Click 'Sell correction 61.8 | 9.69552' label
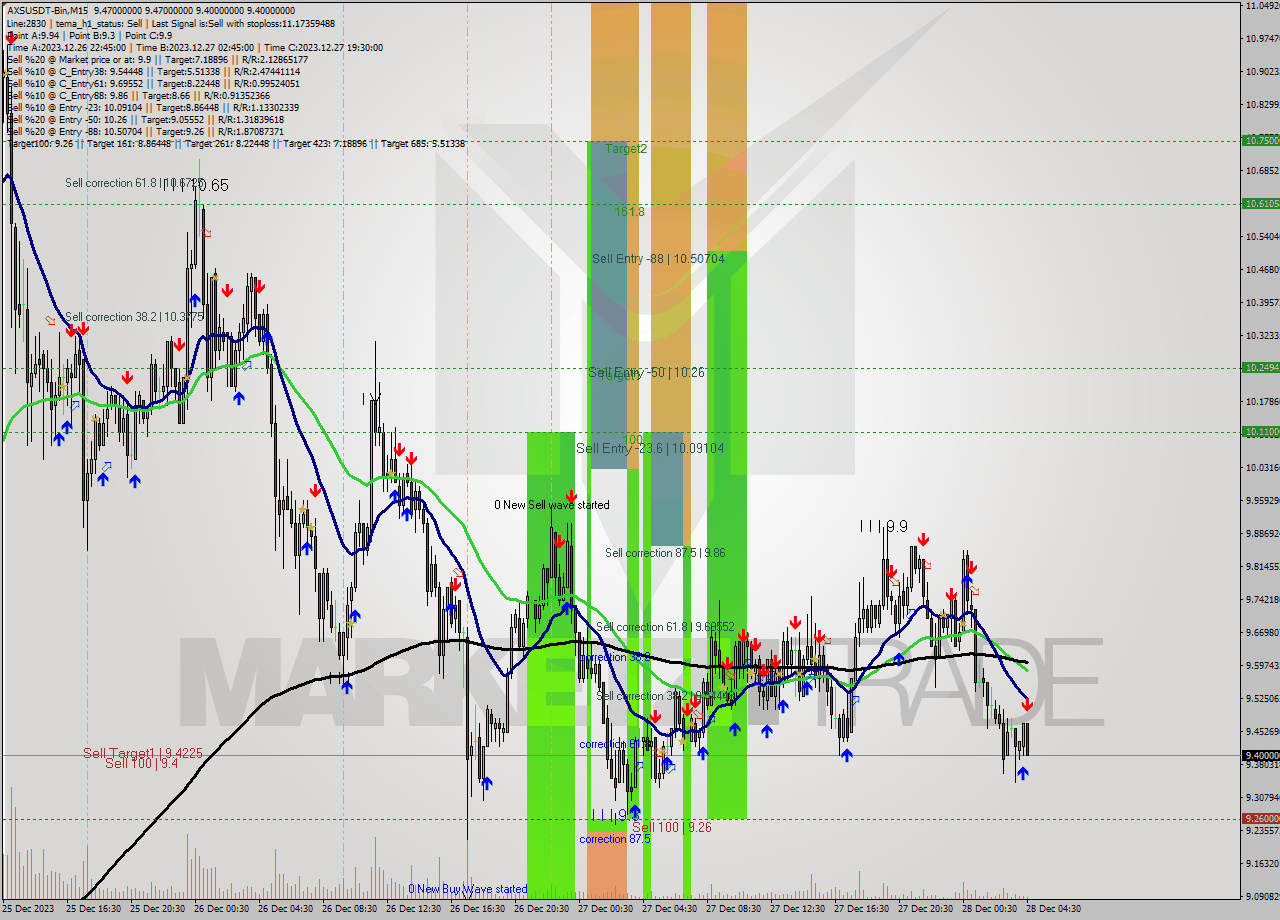The width and height of the screenshot is (1280, 920). click(x=665, y=626)
